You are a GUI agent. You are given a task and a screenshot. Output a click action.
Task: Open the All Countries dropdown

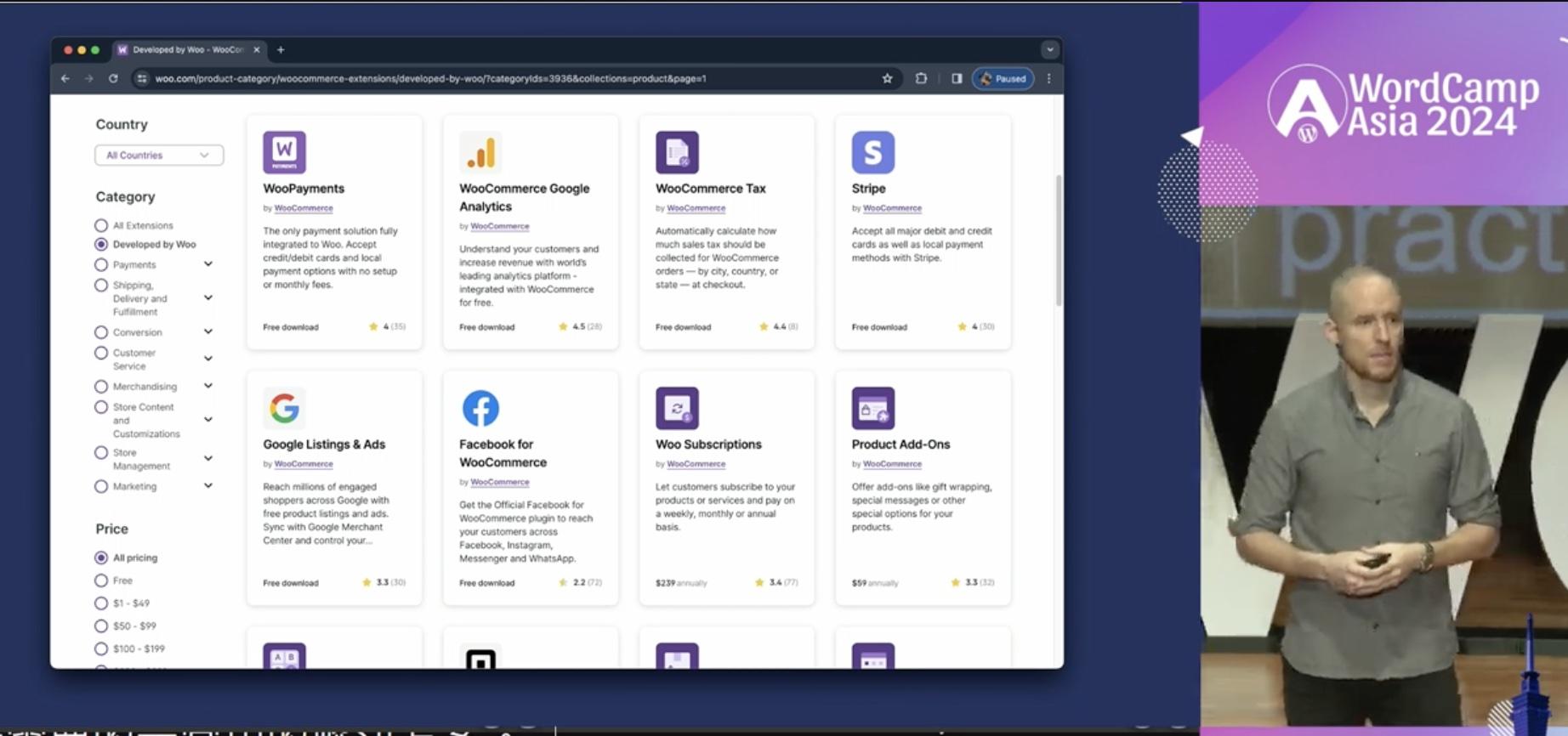pos(158,155)
